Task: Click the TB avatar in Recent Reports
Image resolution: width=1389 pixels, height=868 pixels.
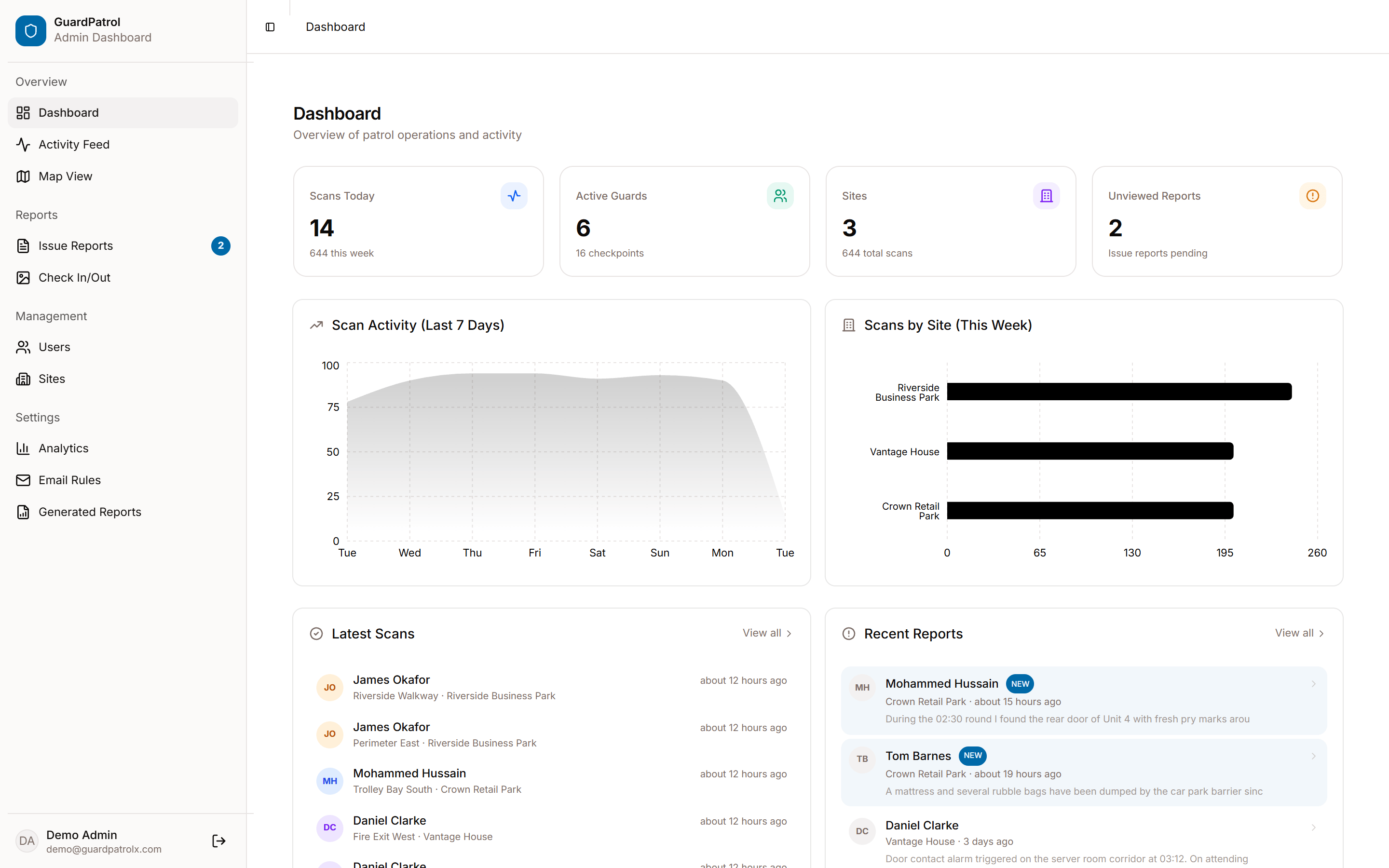Action: point(862,759)
